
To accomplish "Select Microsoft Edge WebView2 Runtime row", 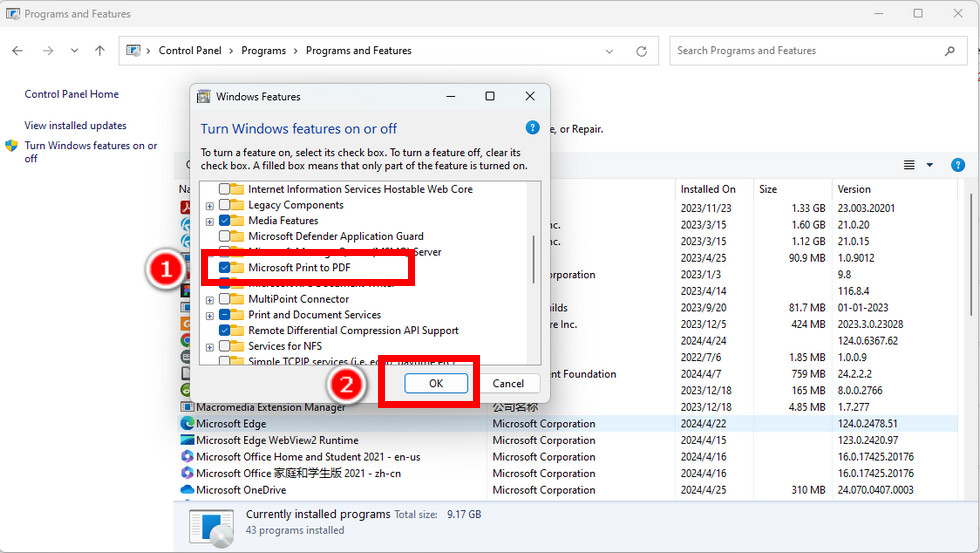I will (568, 440).
